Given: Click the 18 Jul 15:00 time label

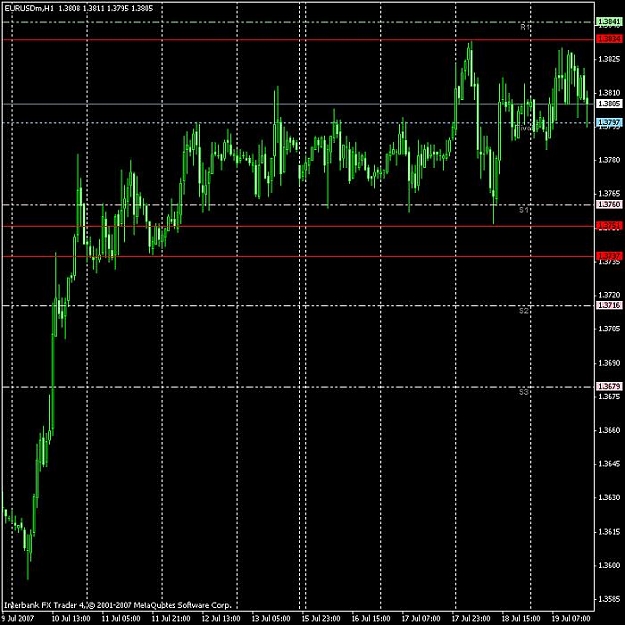Looking at the screenshot, I should coord(521,619).
